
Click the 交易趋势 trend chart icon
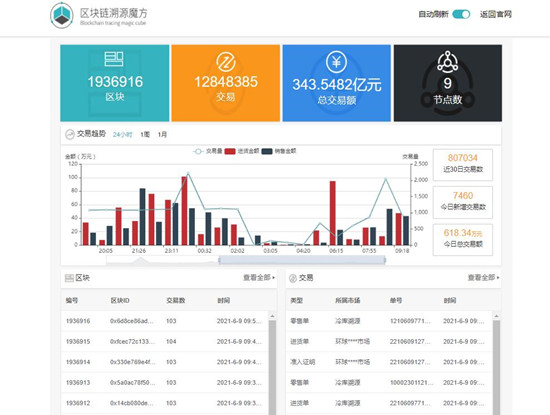pos(70,134)
